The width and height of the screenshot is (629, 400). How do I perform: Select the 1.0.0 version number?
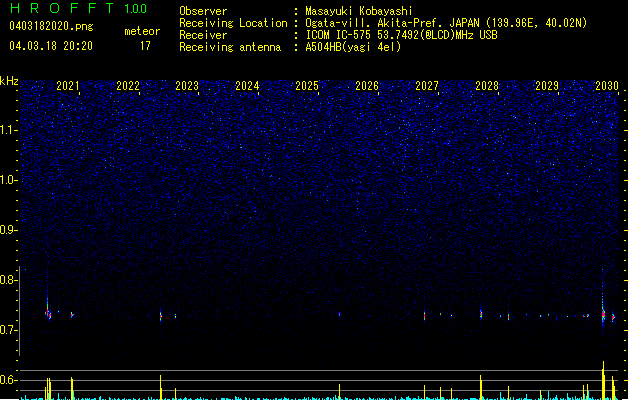[x=136, y=9]
